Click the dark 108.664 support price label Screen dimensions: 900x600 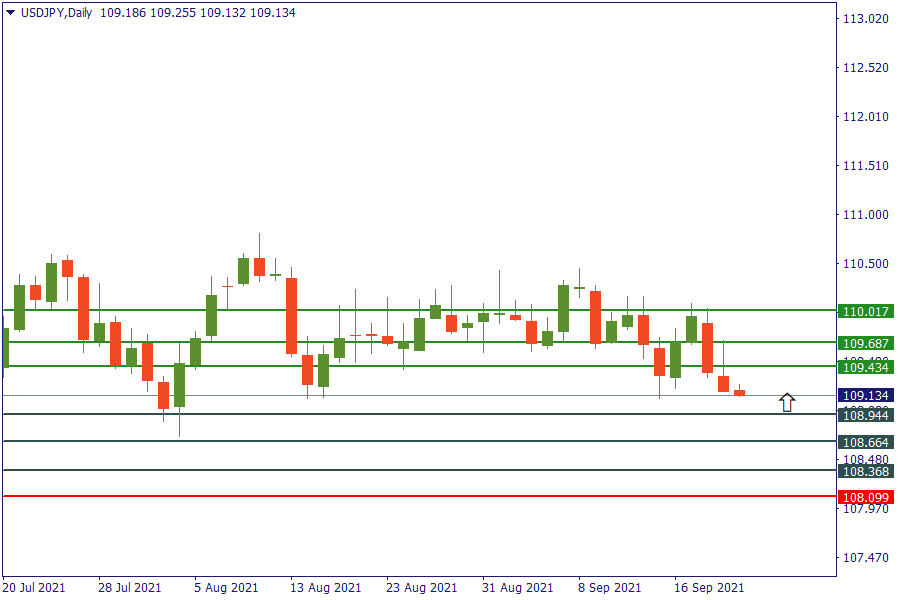866,442
